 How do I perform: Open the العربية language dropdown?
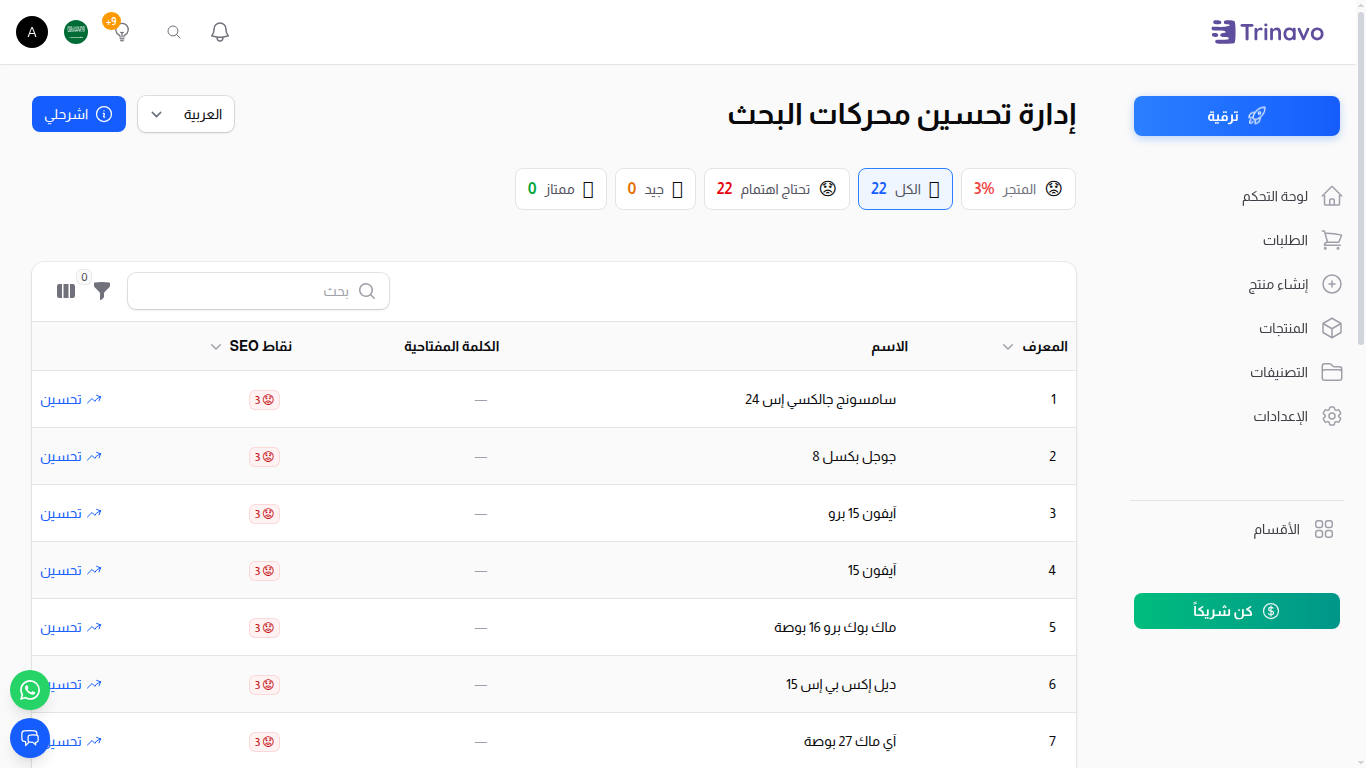click(186, 114)
